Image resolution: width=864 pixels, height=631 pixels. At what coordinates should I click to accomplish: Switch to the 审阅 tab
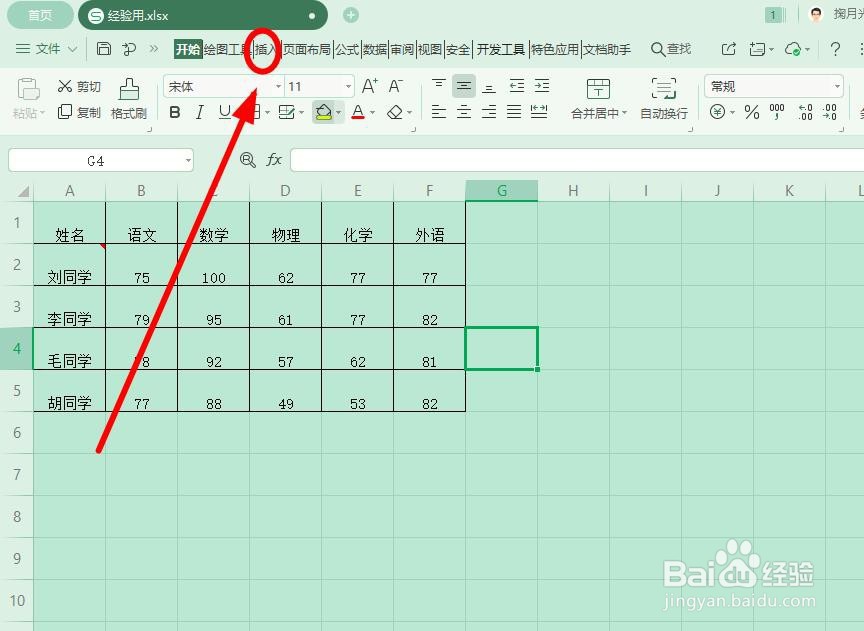(402, 50)
